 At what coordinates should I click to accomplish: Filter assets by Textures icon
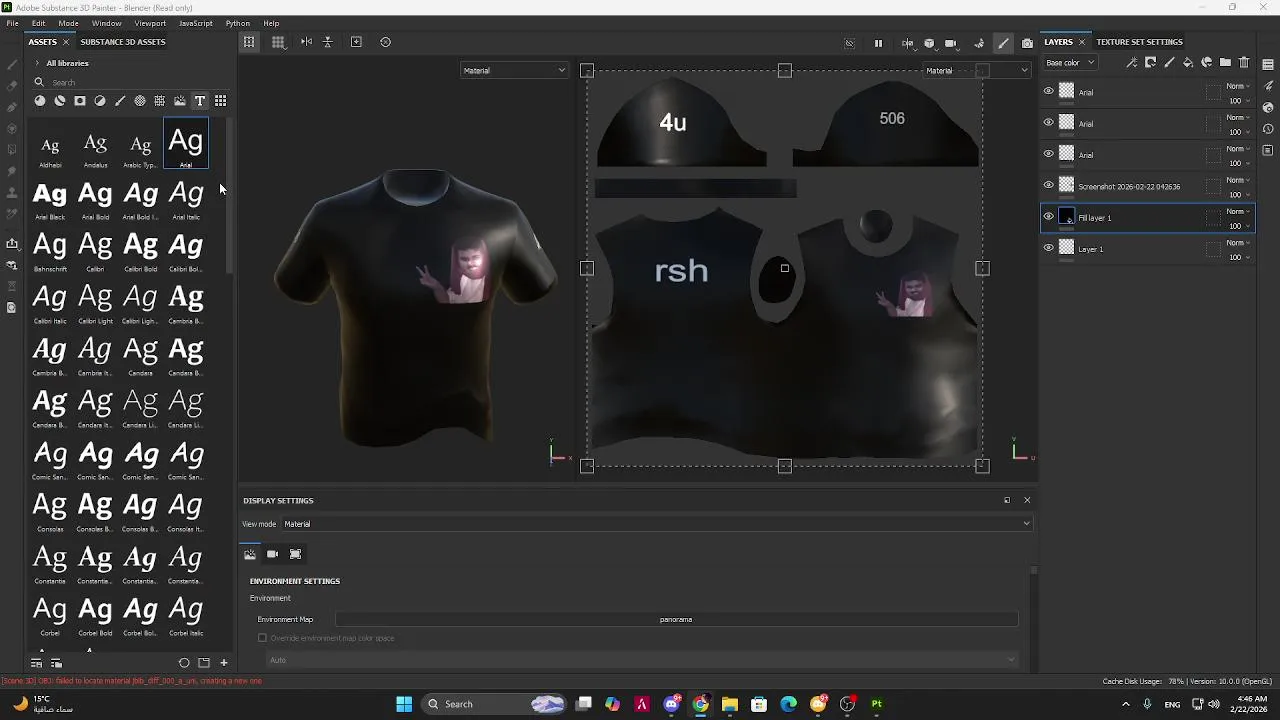point(160,101)
